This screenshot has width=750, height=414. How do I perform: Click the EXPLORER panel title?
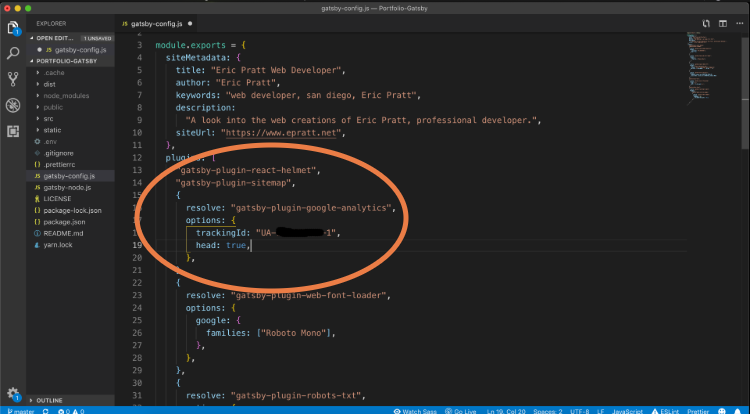tap(51, 23)
